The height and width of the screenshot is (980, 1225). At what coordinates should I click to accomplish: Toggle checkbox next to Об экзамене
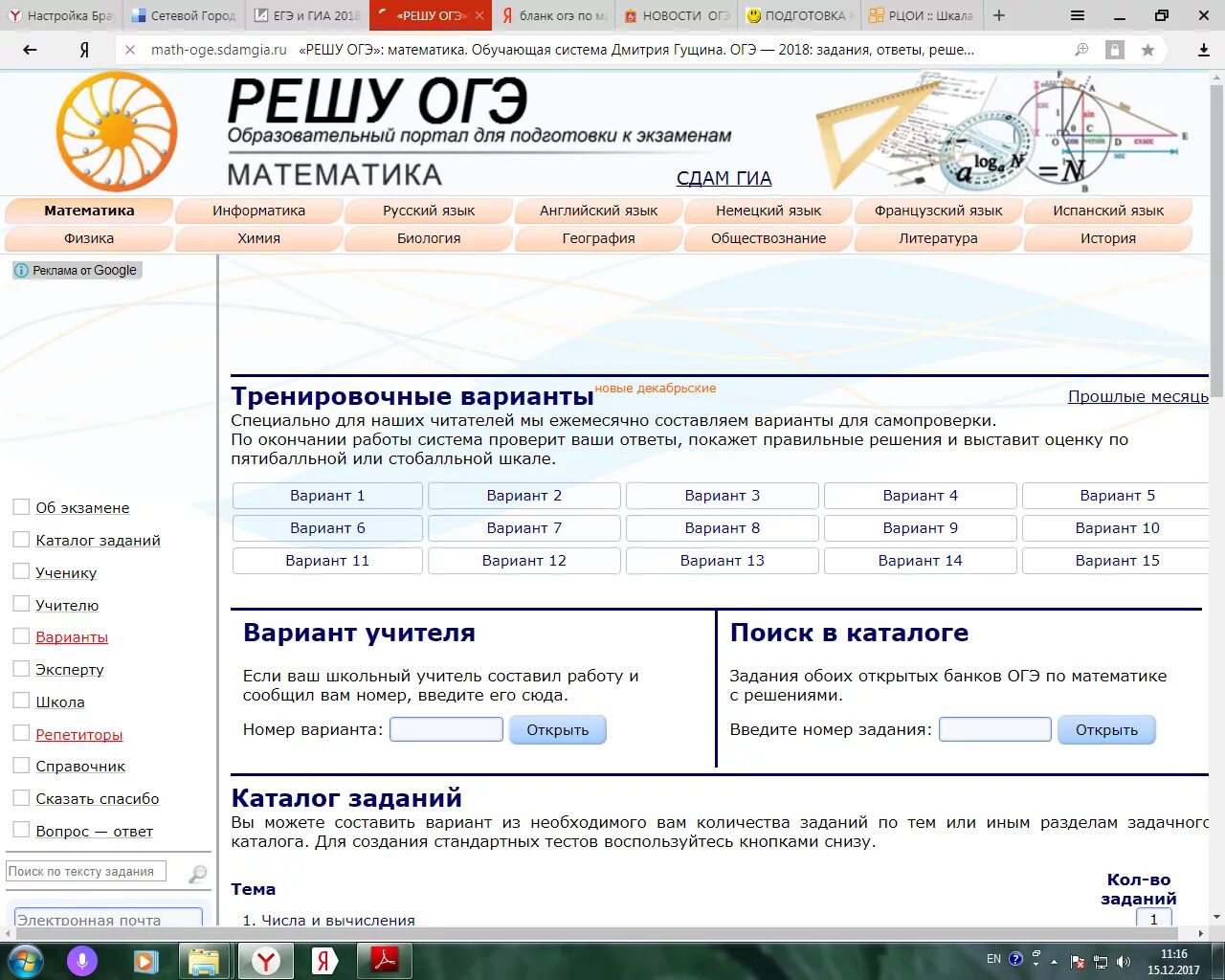(x=21, y=507)
